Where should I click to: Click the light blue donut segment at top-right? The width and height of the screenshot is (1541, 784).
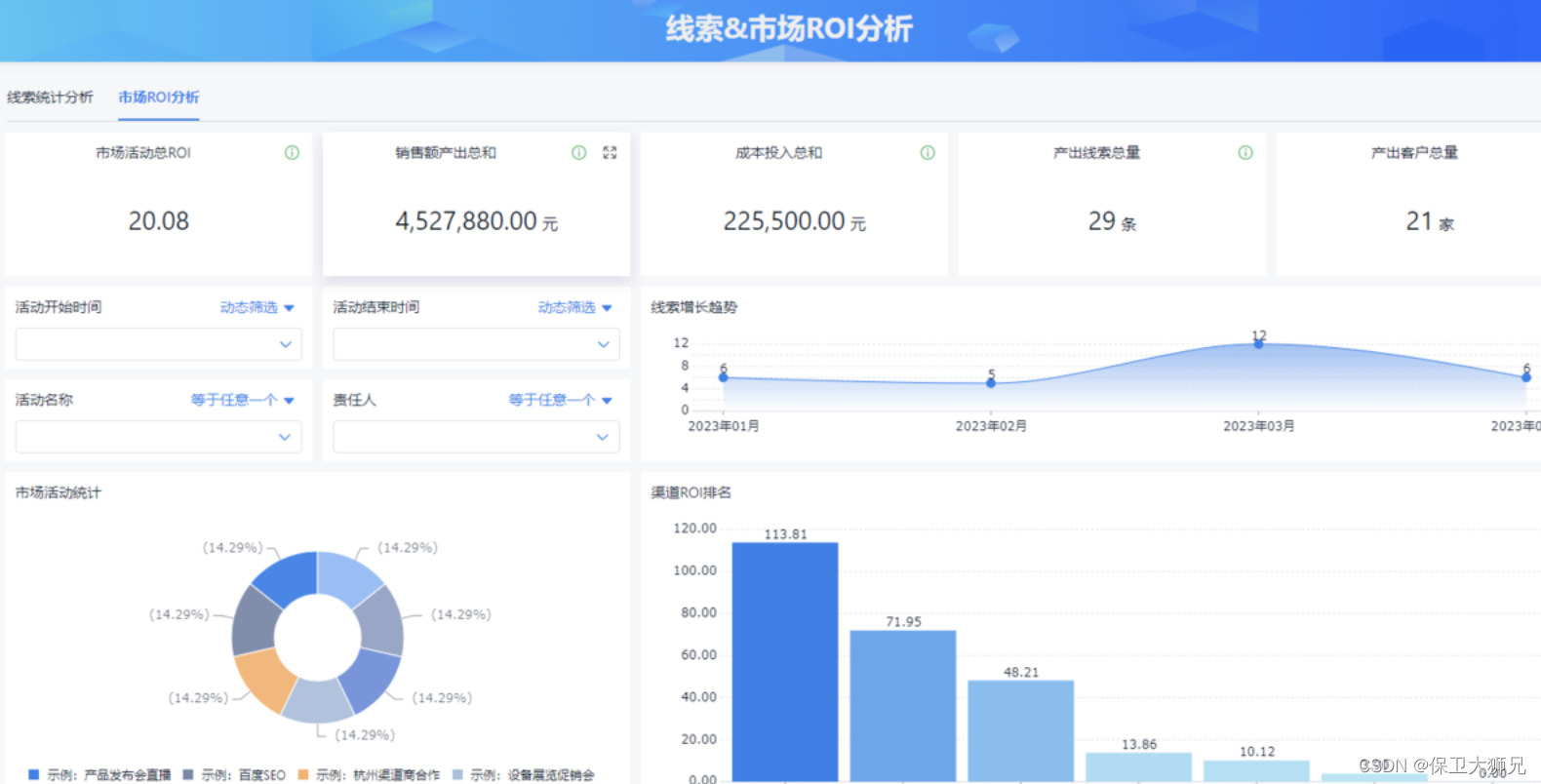pyautogui.click(x=346, y=577)
